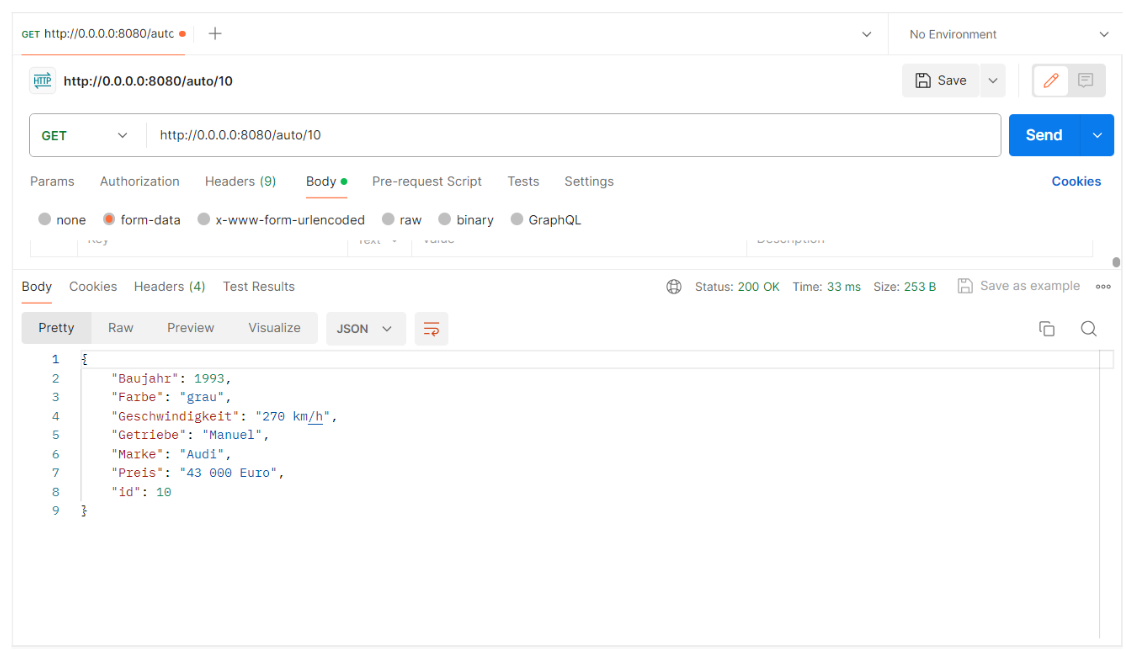The height and width of the screenshot is (651, 1126).
Task: Click the globe network icon near Status
Action: (x=674, y=287)
